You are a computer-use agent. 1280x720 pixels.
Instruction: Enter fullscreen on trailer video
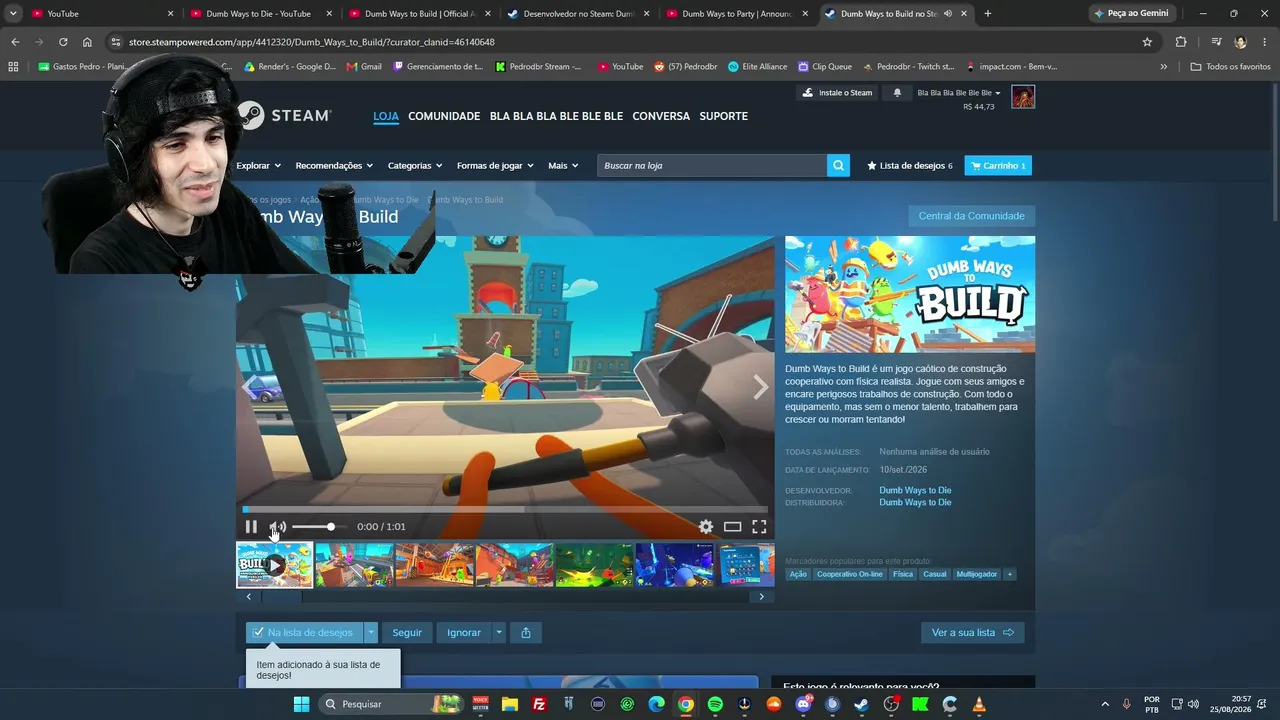(x=759, y=527)
